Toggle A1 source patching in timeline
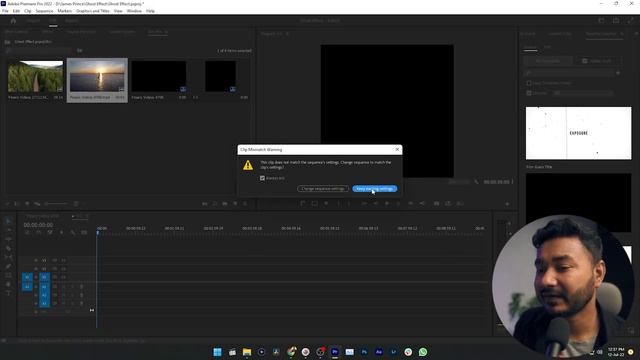Image resolution: width=640 pixels, height=360 pixels. pos(27,287)
